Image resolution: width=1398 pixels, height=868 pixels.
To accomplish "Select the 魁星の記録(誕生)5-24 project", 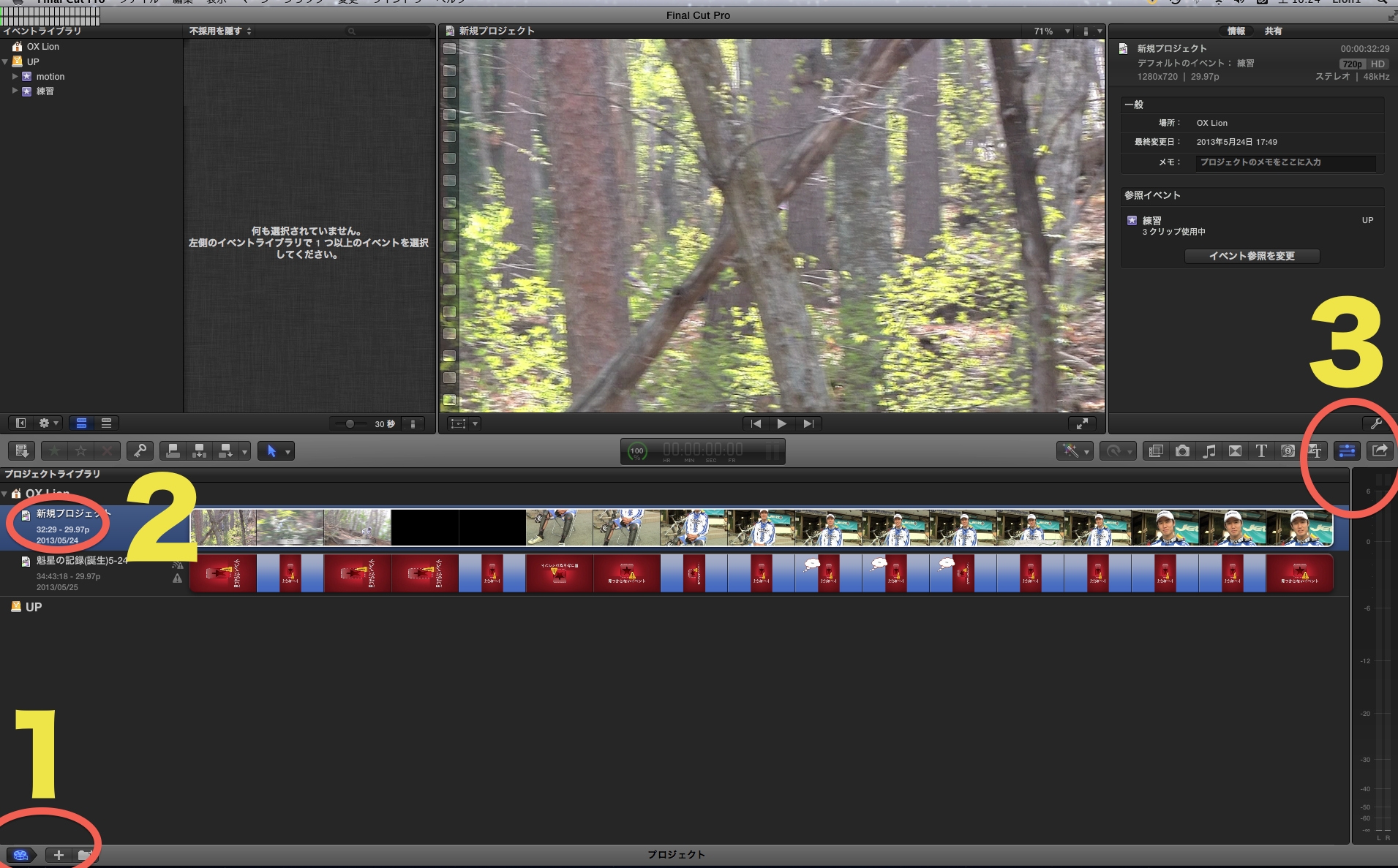I will click(x=95, y=573).
